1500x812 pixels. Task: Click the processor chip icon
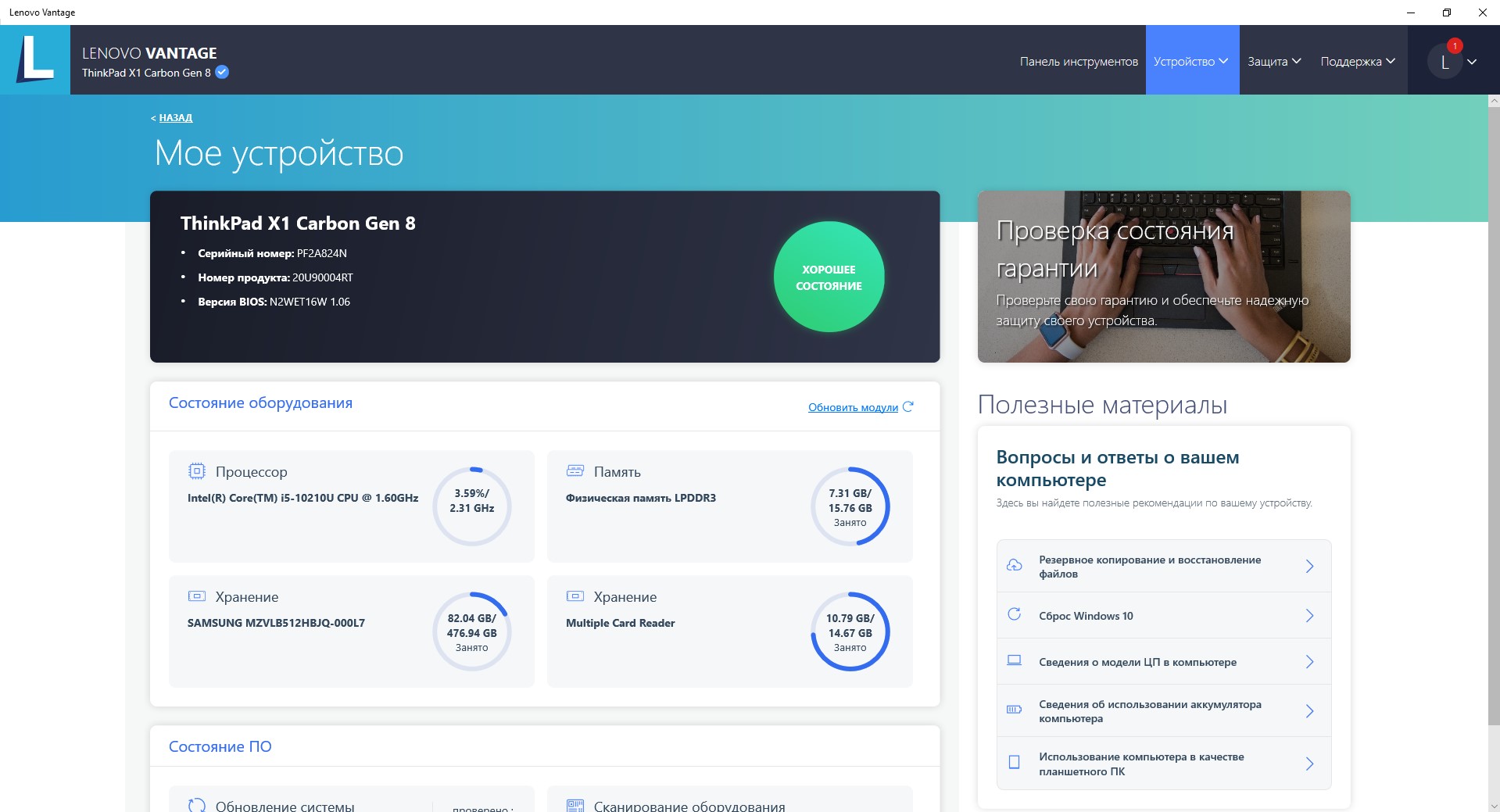196,471
